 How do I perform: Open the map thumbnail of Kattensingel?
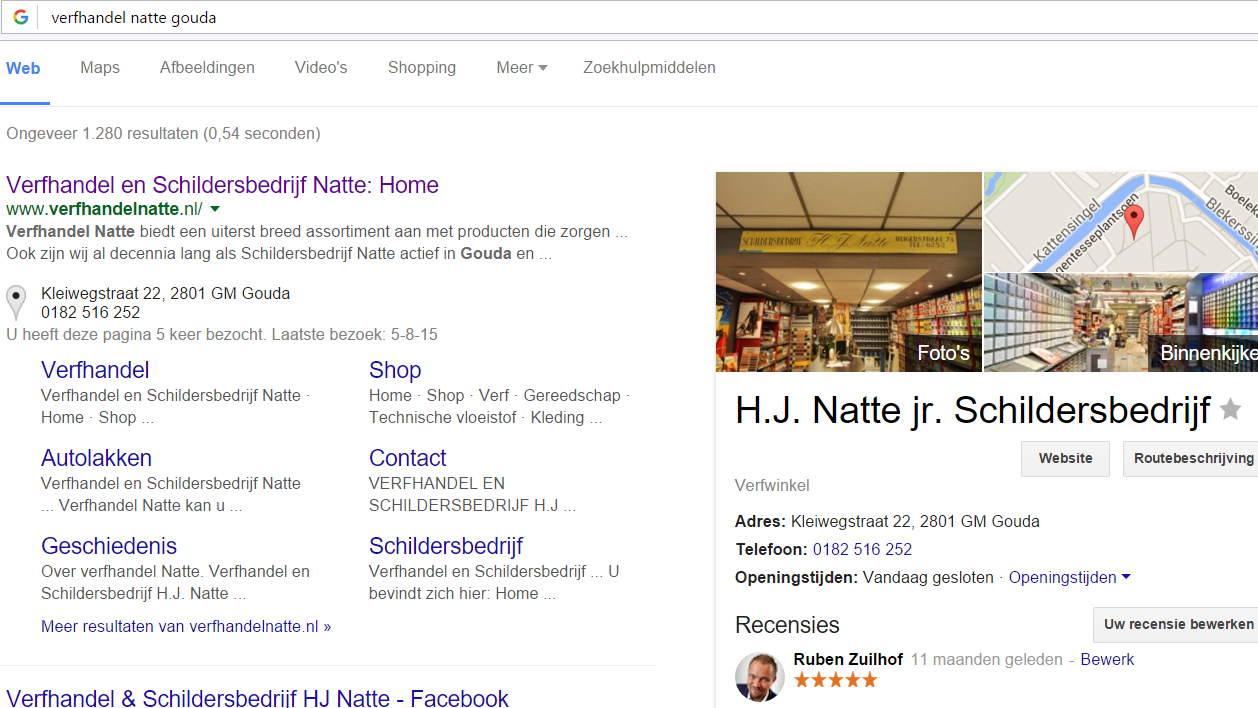(x=1121, y=222)
